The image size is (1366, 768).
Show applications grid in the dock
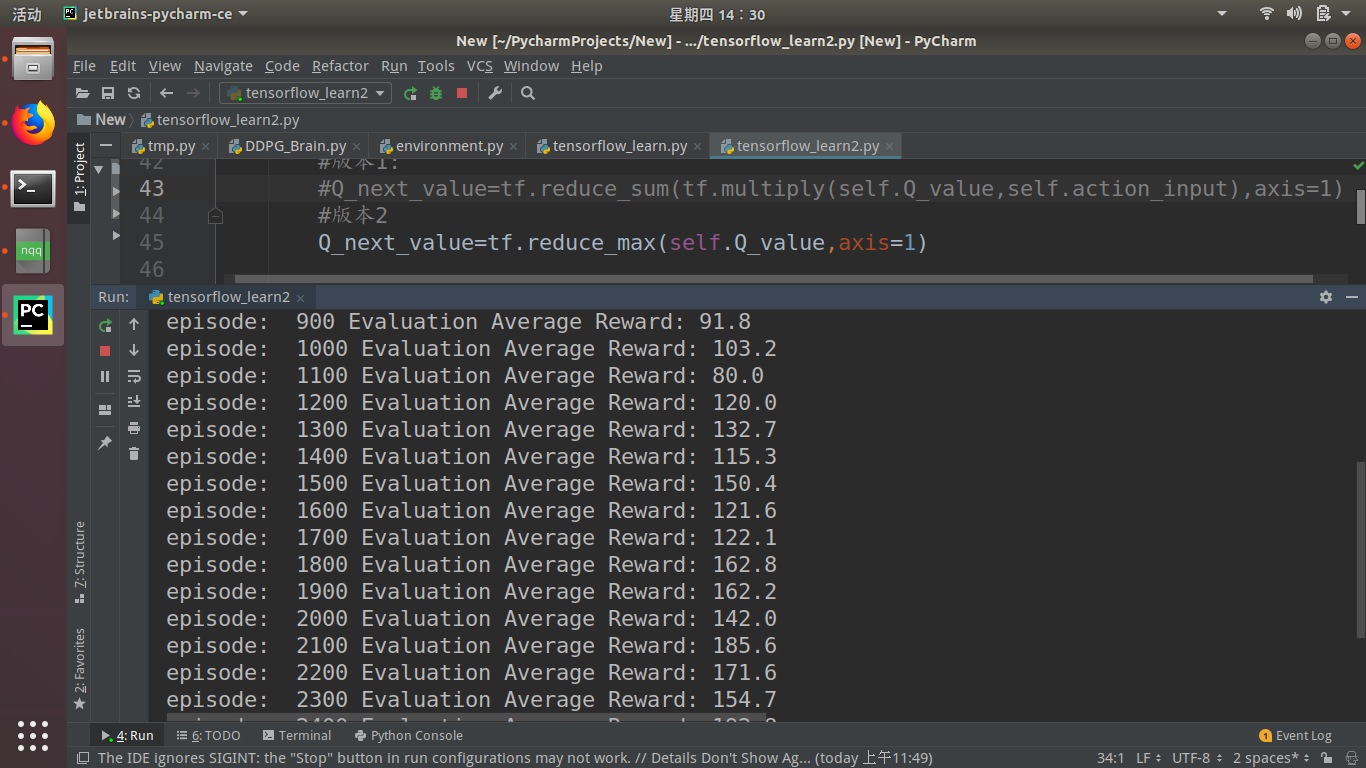coord(33,735)
